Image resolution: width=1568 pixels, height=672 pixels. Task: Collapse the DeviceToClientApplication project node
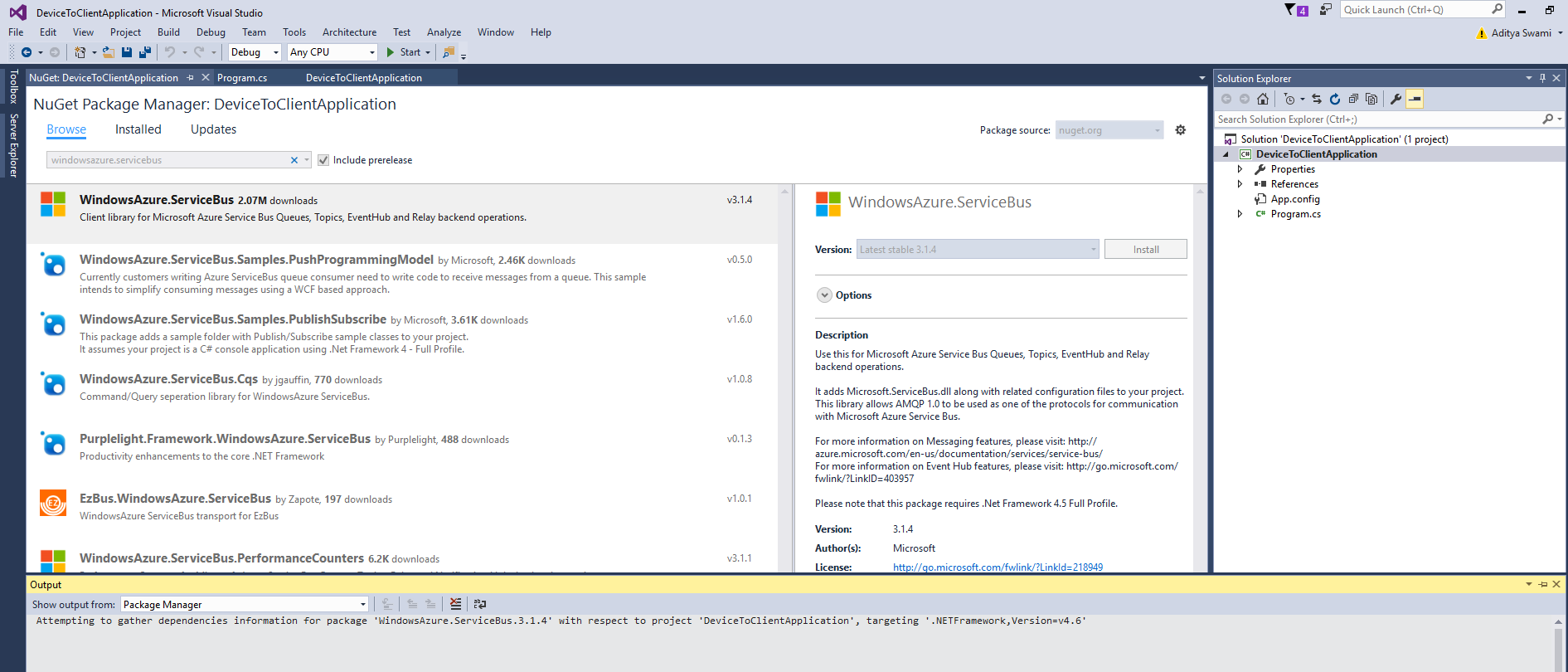coord(1226,154)
